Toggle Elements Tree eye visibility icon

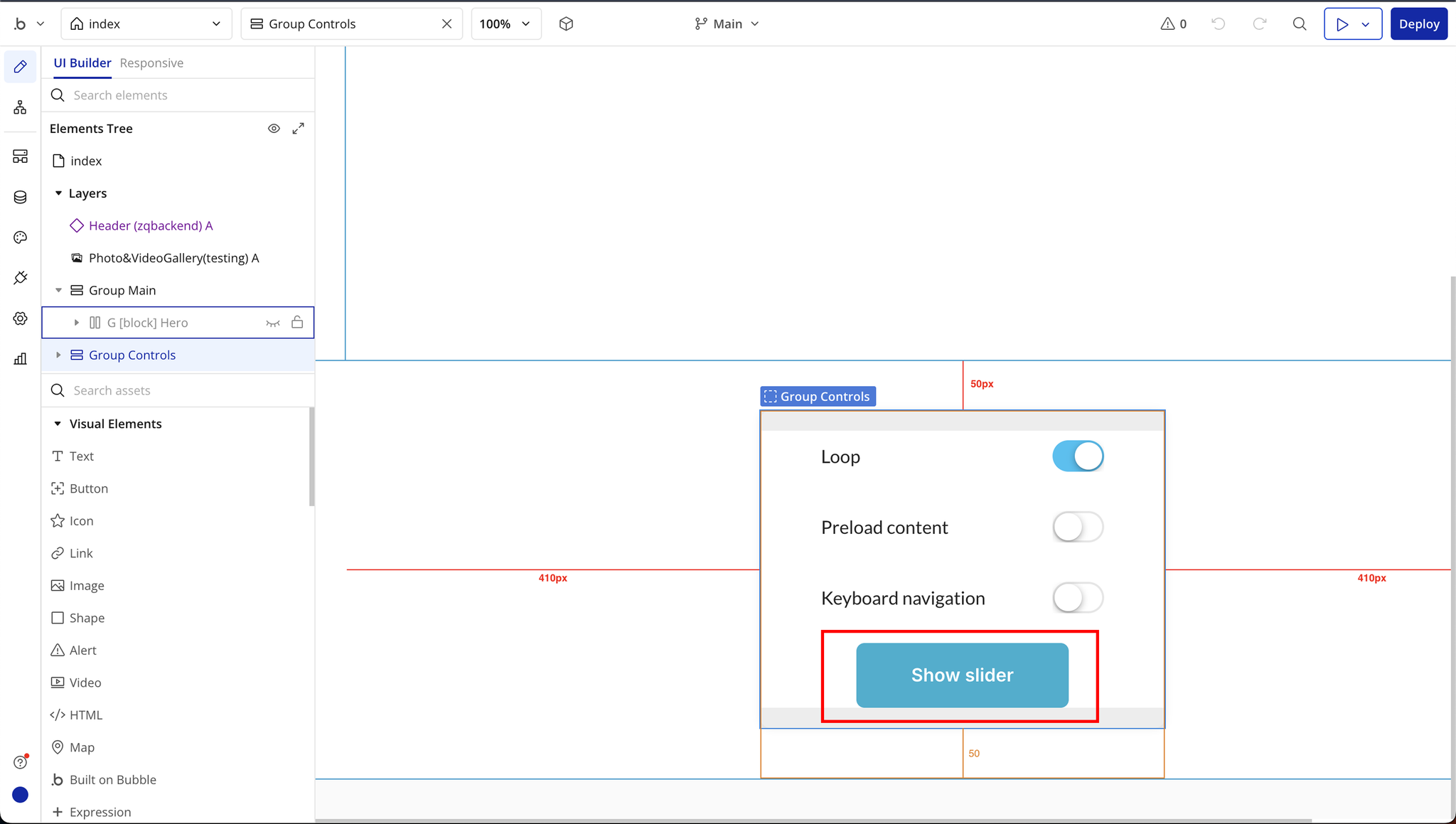(x=274, y=129)
